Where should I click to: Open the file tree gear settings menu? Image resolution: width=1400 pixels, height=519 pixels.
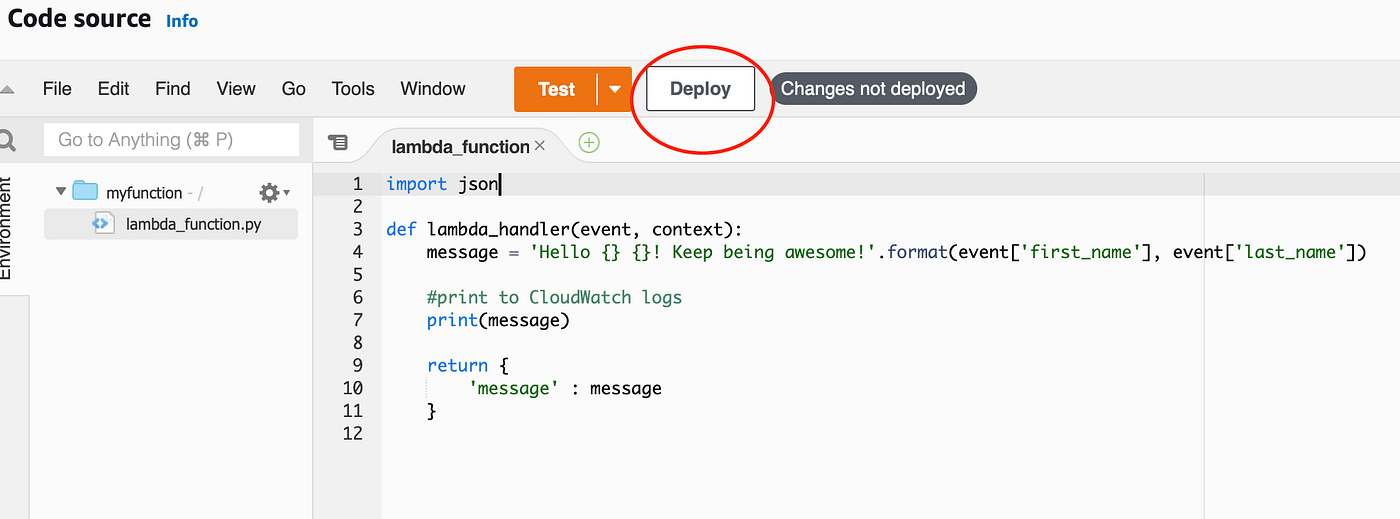coord(273,193)
